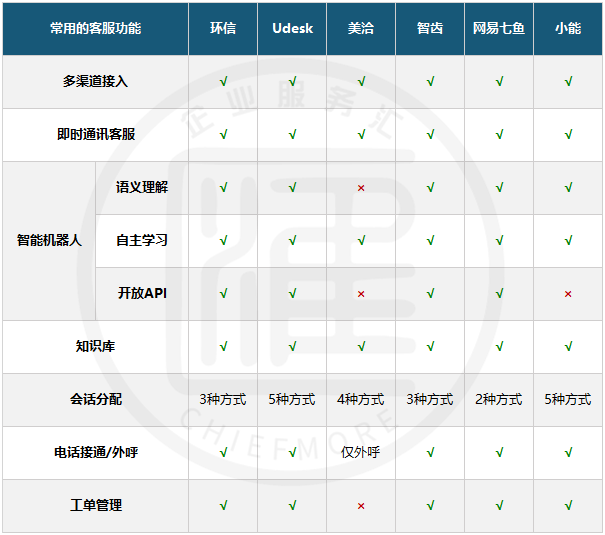Image resolution: width=605 pixels, height=535 pixels.
Task: Click Udesk's 5种方式 cell
Action: 292,399
